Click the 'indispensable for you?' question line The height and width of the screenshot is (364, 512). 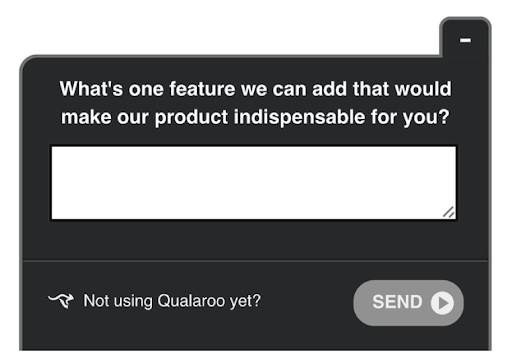click(255, 117)
